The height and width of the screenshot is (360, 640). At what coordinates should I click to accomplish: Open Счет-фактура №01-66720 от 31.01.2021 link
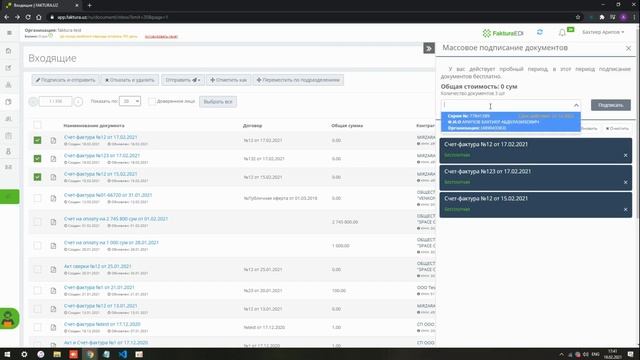coord(108,195)
